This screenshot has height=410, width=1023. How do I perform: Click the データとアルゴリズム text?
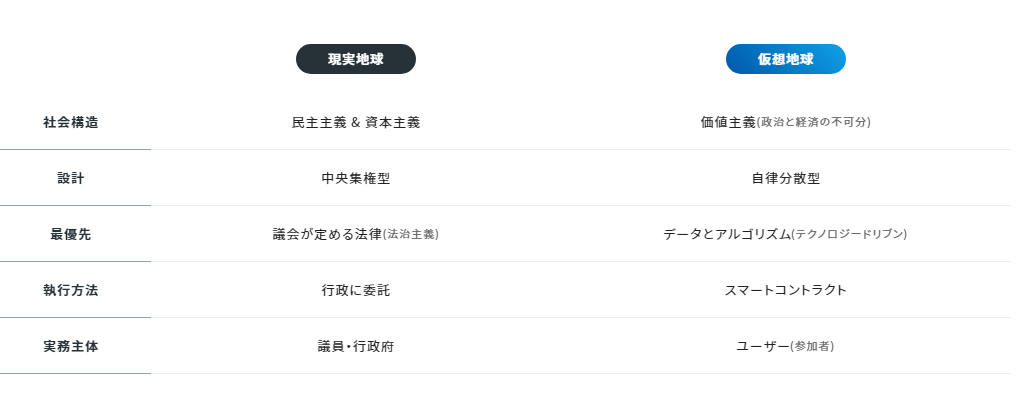[x=726, y=234]
